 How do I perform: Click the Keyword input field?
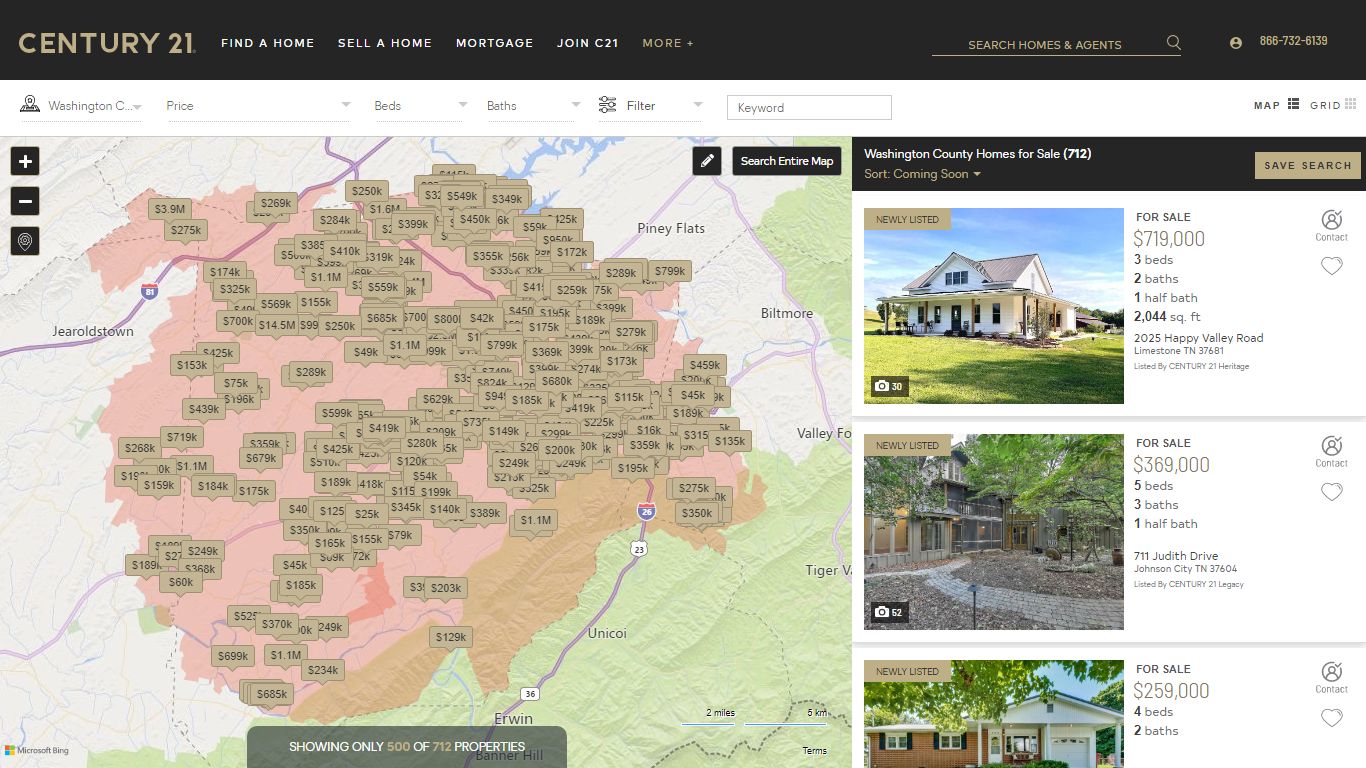click(x=809, y=107)
